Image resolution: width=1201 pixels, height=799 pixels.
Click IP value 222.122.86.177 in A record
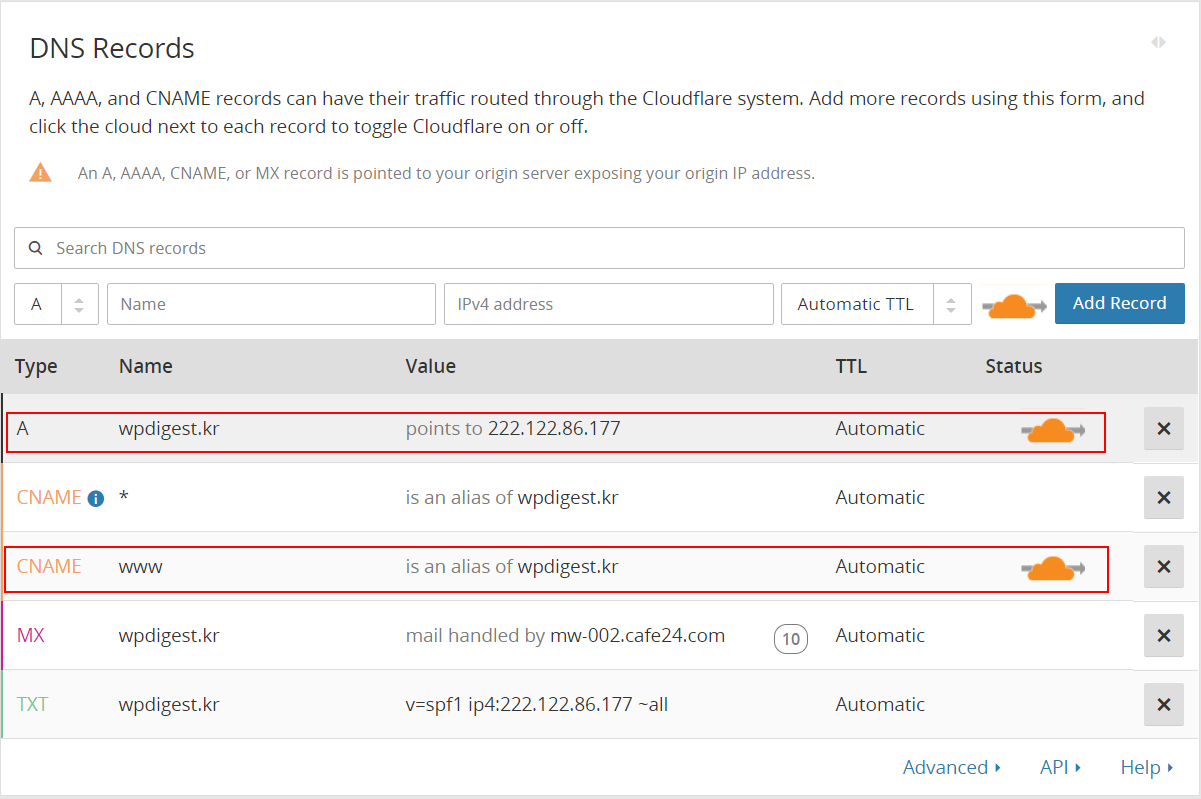(554, 428)
